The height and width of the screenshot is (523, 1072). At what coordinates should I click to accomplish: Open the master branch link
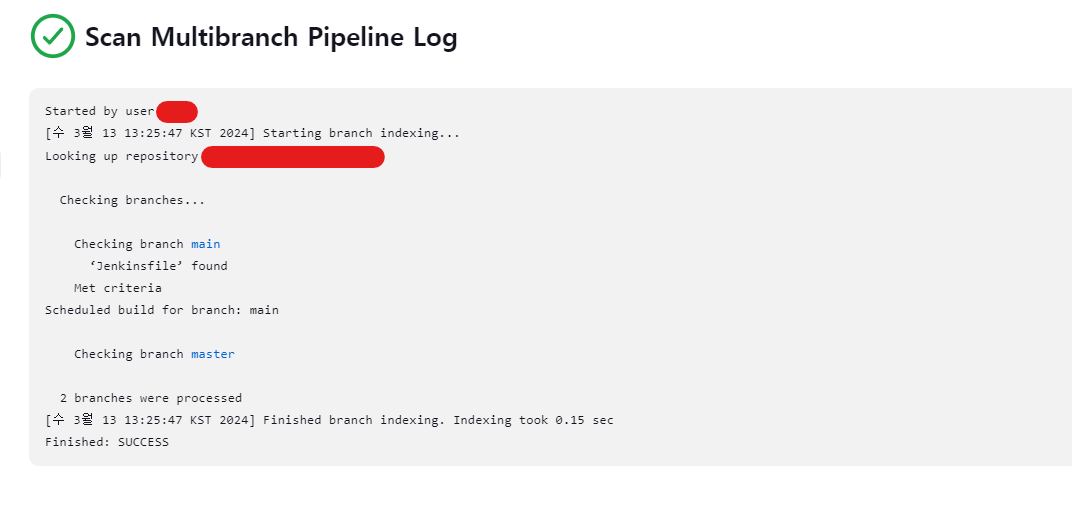(x=213, y=354)
